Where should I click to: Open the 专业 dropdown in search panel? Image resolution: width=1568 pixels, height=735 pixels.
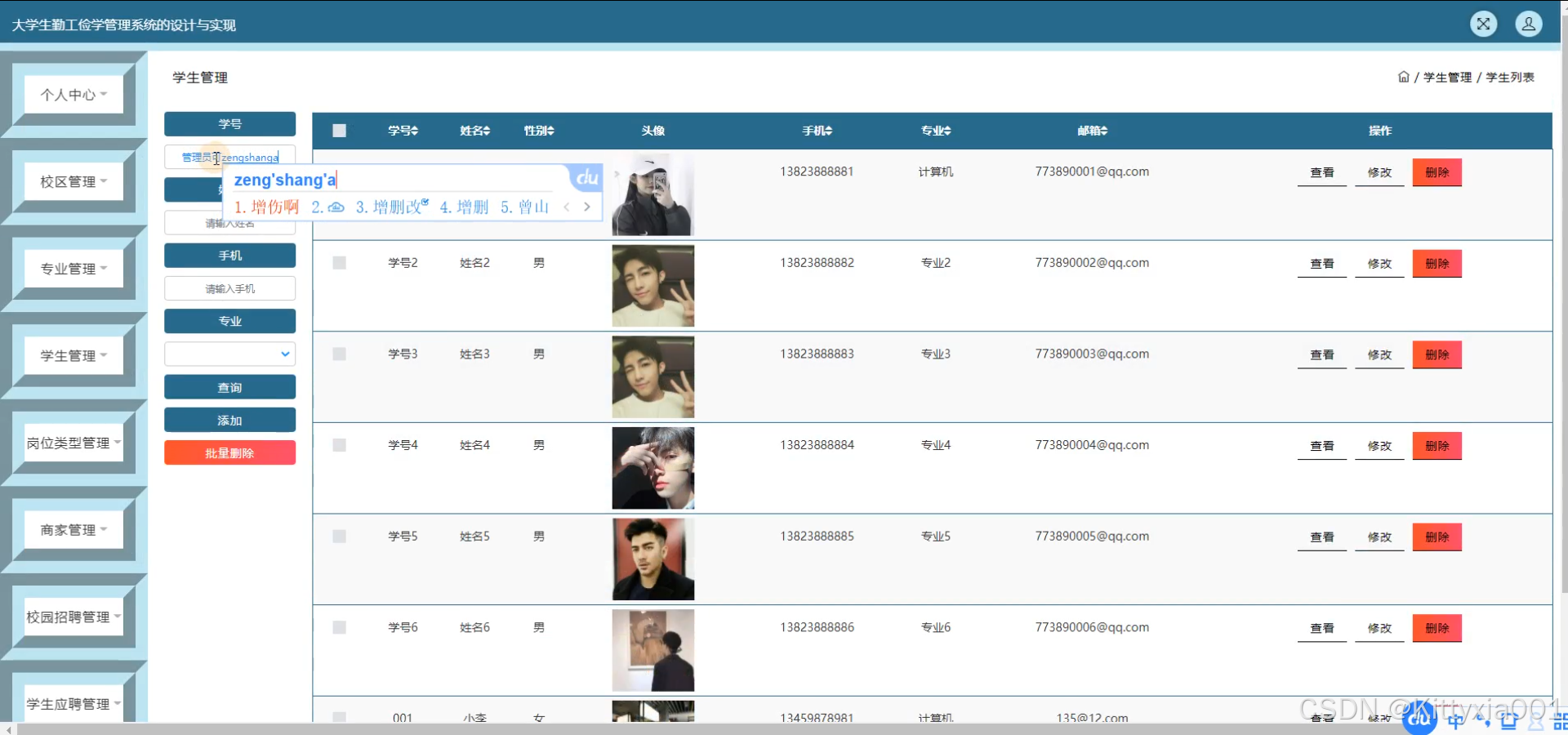pos(229,354)
